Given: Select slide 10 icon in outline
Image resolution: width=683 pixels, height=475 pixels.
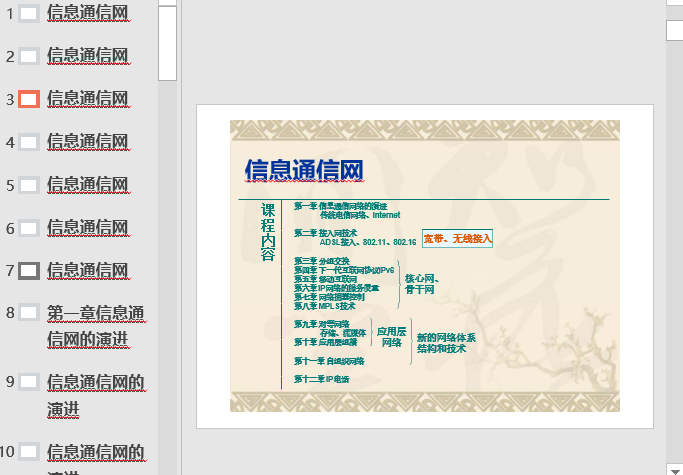Looking at the screenshot, I should [x=29, y=451].
